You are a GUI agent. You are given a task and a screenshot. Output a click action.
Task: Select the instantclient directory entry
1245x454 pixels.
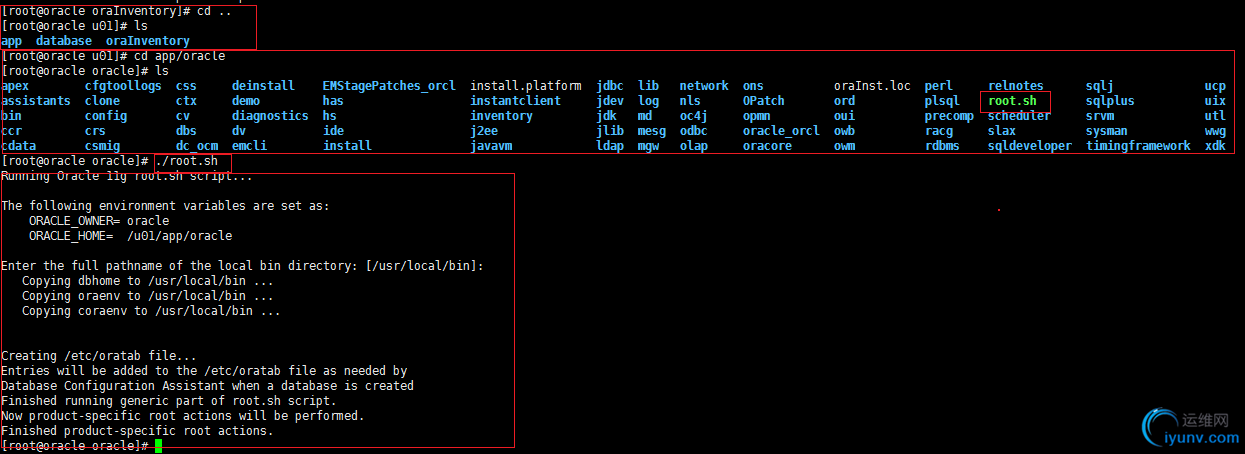point(515,101)
